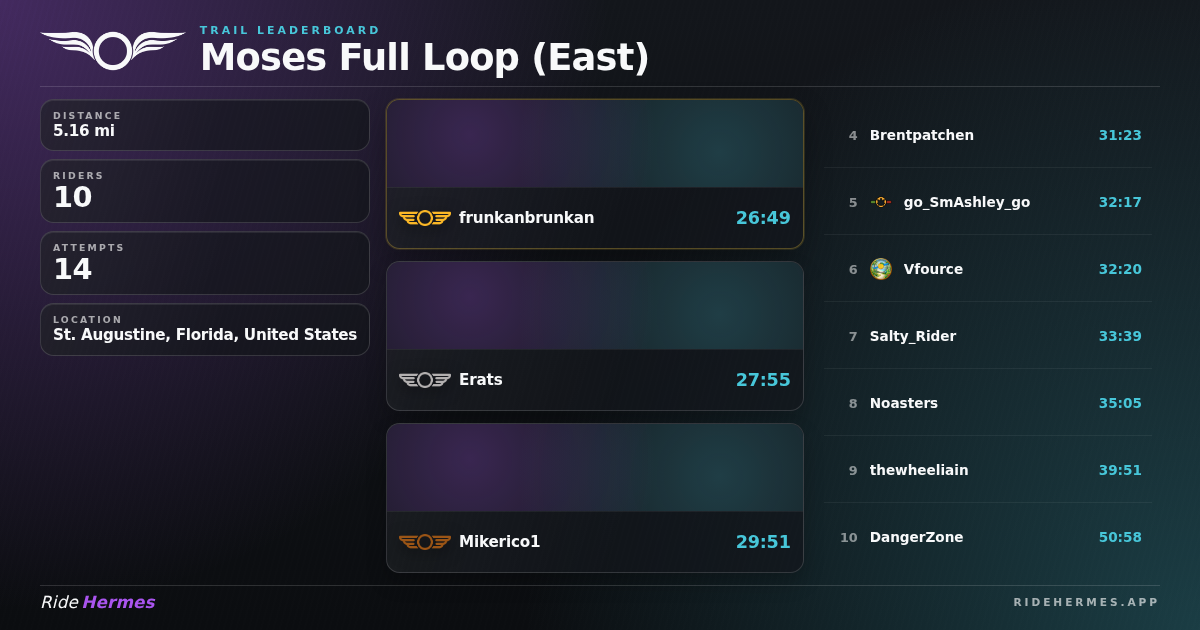Open thewheeliain's rider name
Screen dimensions: 1200x630
(x=919, y=470)
